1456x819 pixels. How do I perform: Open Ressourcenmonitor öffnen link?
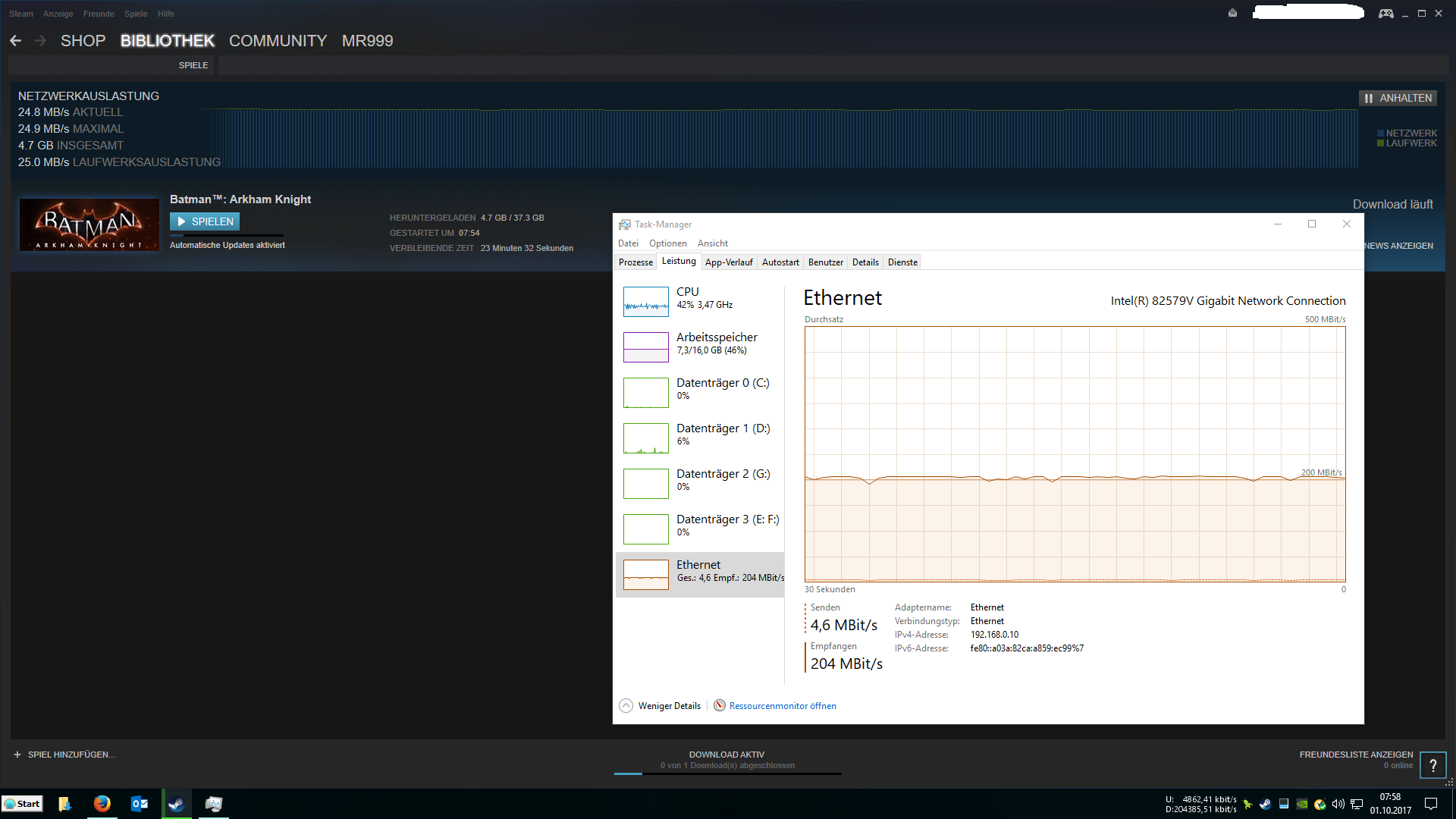(x=783, y=706)
